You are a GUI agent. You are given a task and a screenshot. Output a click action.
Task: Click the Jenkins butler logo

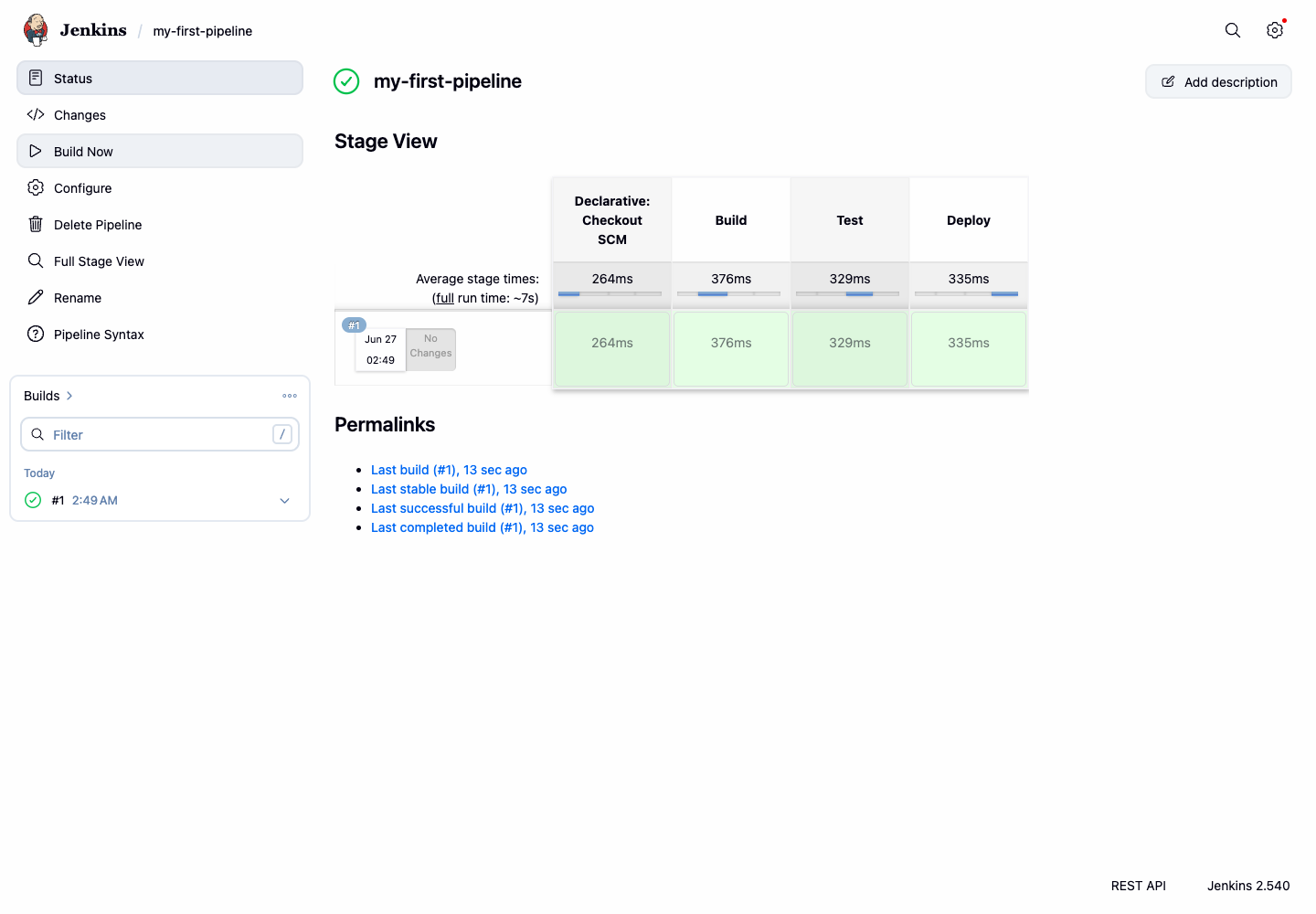click(x=36, y=30)
